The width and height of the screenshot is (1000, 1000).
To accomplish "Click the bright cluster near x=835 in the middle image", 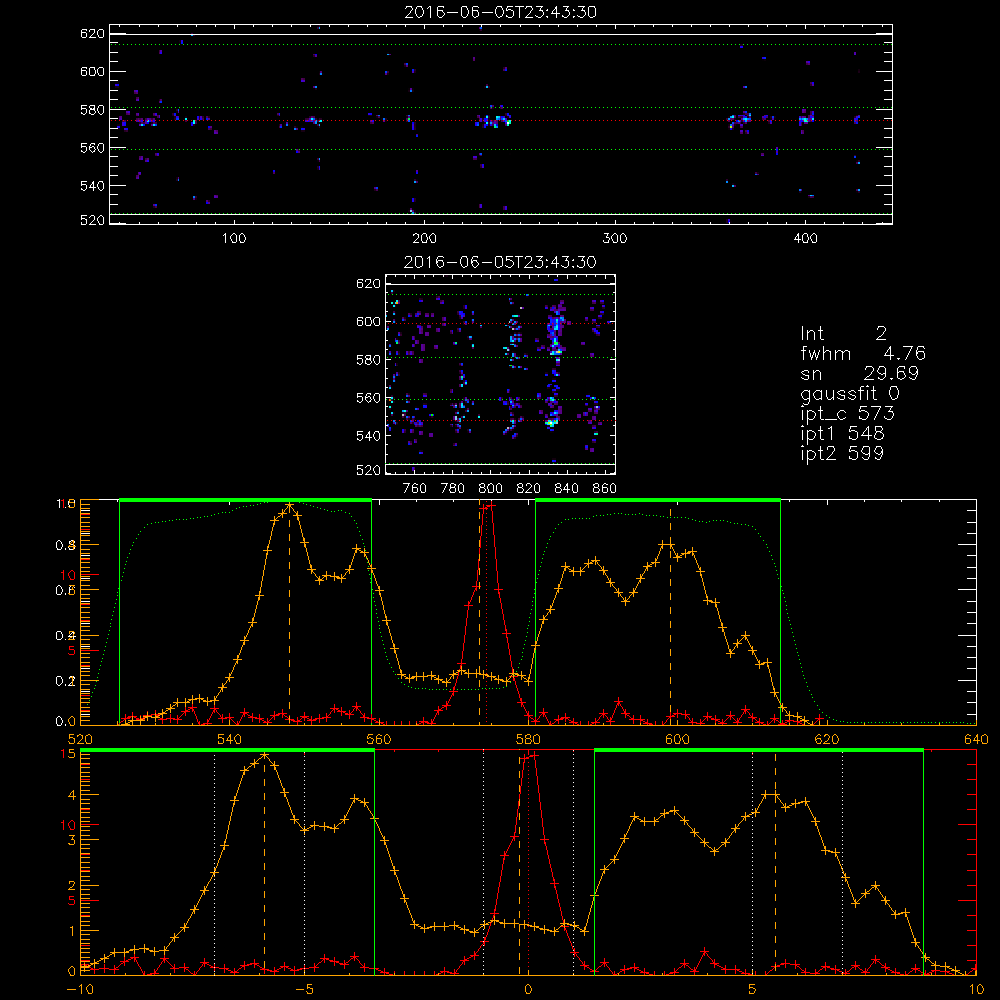I will (555, 332).
